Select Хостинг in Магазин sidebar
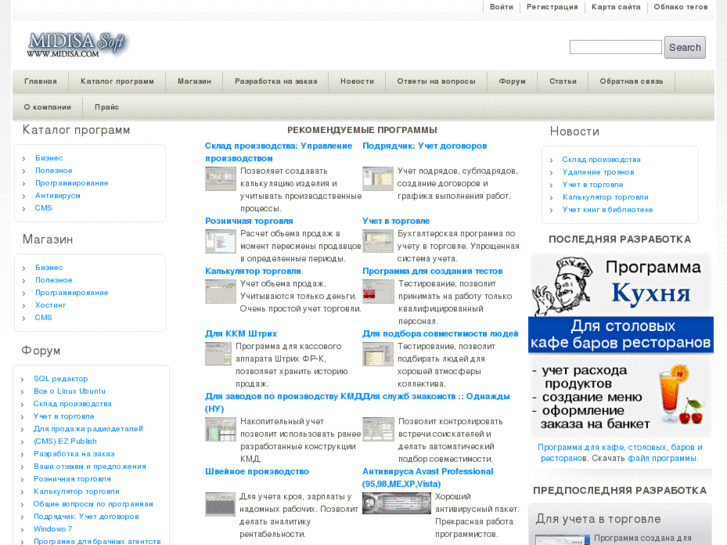Viewport: 727px width, 545px height. [x=50, y=305]
